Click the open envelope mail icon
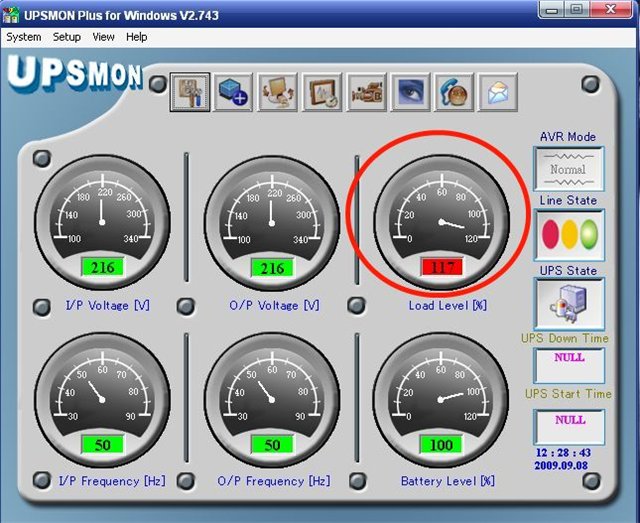The image size is (640, 523). [x=498, y=92]
